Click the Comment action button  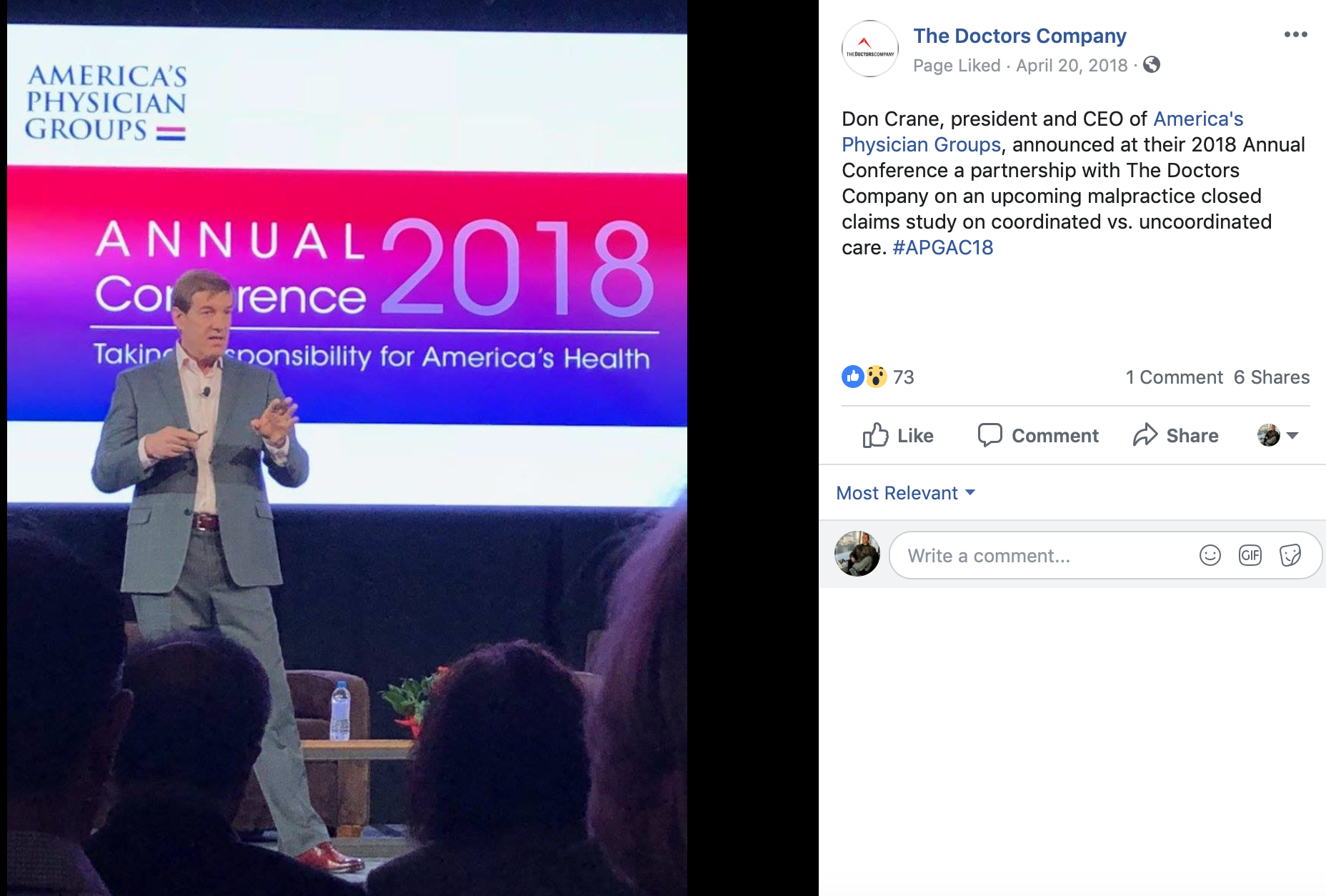click(1037, 435)
